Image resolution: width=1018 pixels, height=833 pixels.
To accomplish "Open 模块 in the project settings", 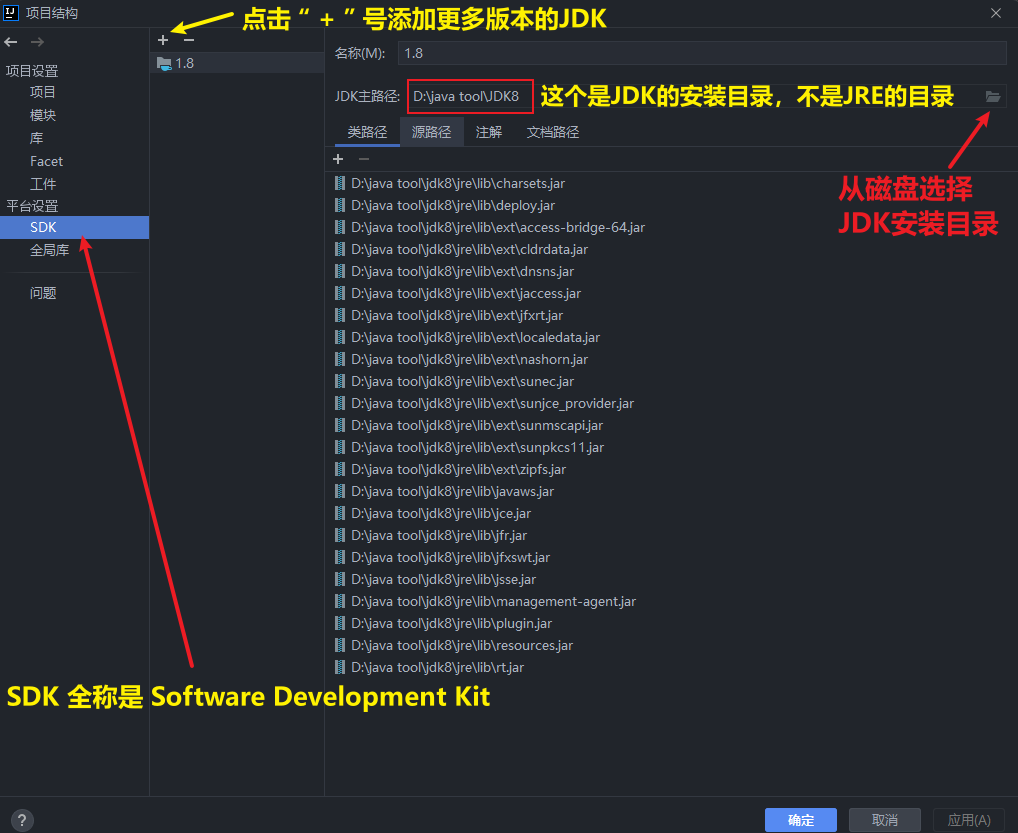I will click(43, 115).
